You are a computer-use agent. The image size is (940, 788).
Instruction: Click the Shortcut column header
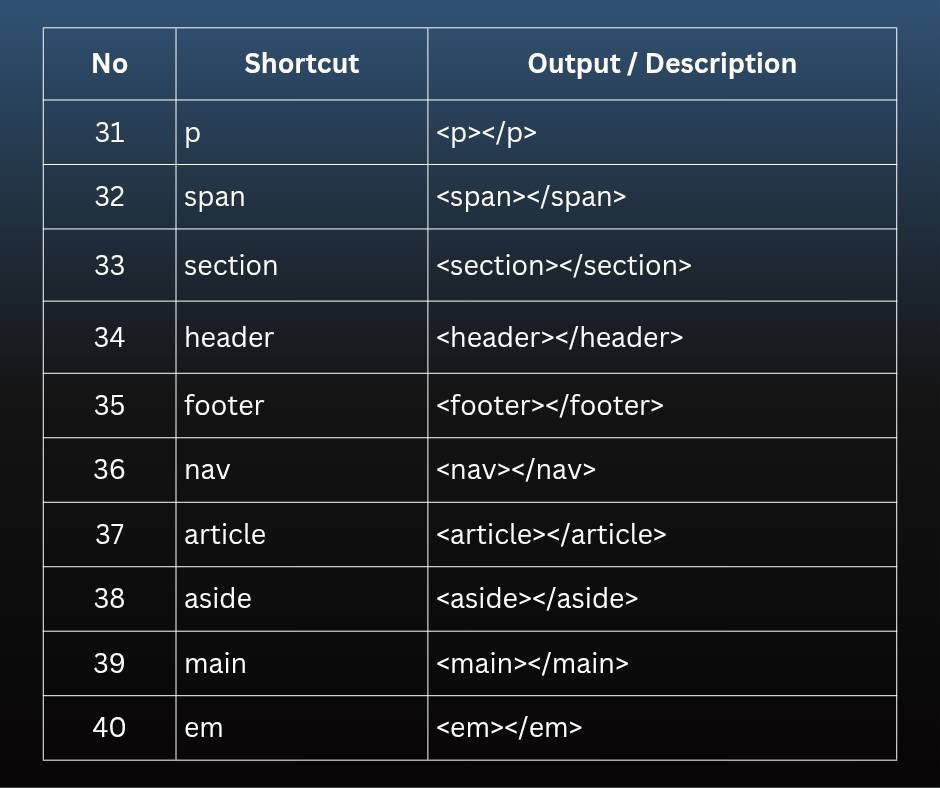click(x=302, y=64)
